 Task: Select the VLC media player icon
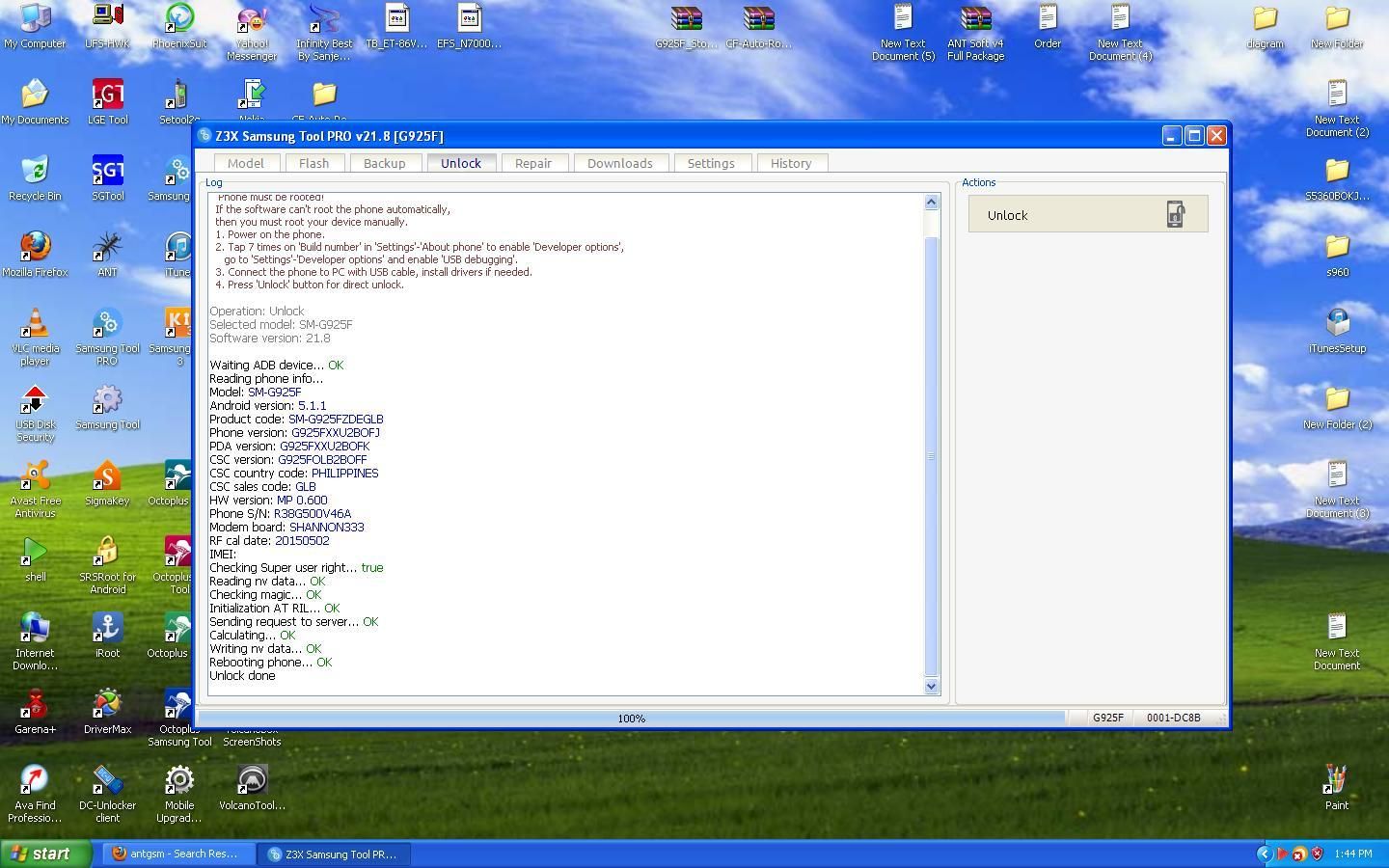(35, 324)
